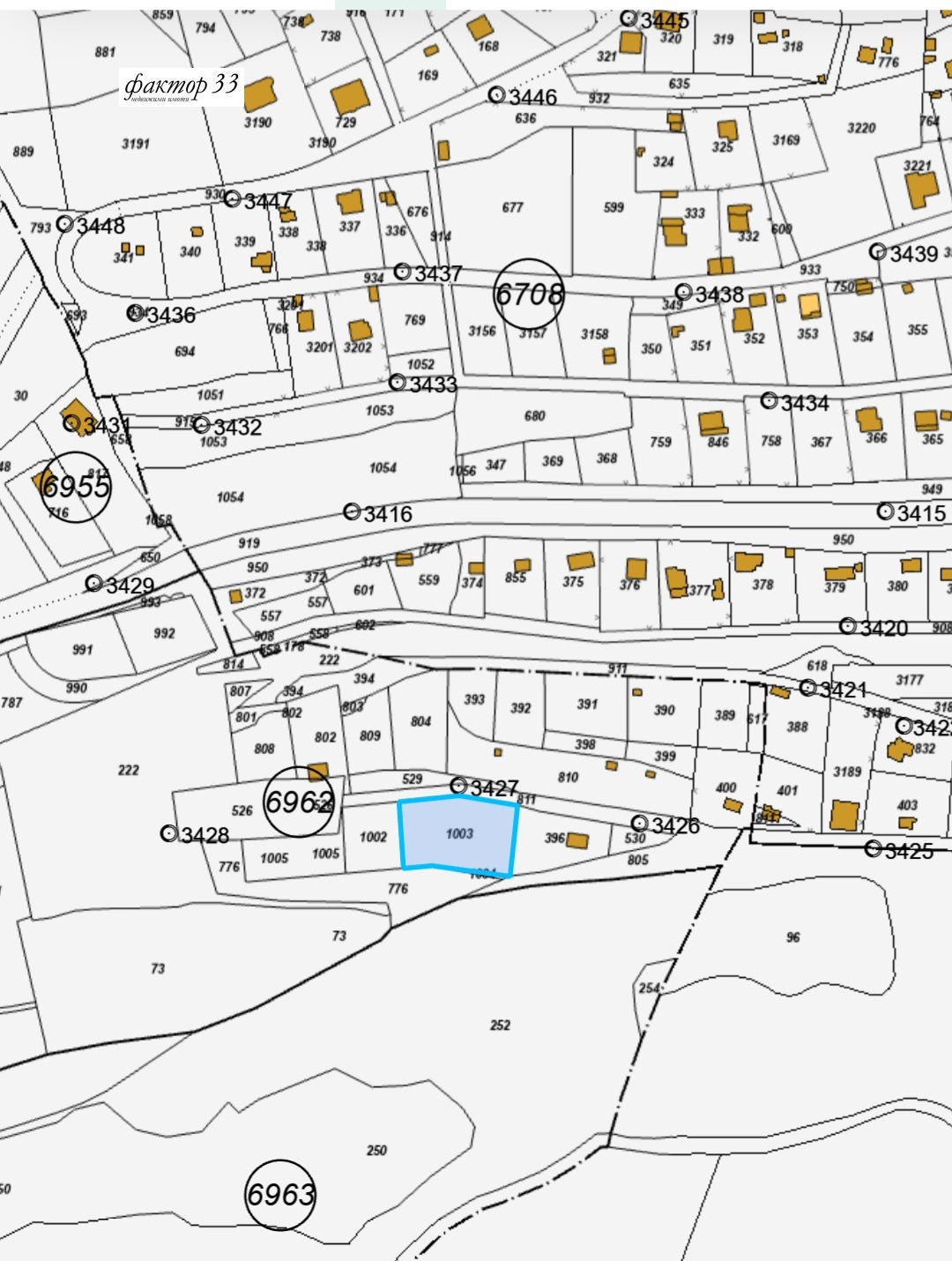
Task: Select the circled district number 6955
Action: point(76,486)
